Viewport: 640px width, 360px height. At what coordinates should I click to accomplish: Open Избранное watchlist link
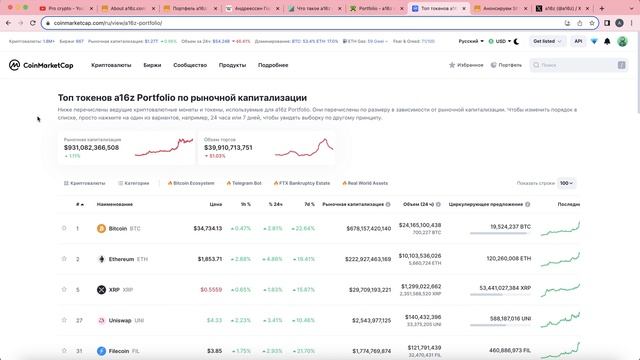pos(466,65)
